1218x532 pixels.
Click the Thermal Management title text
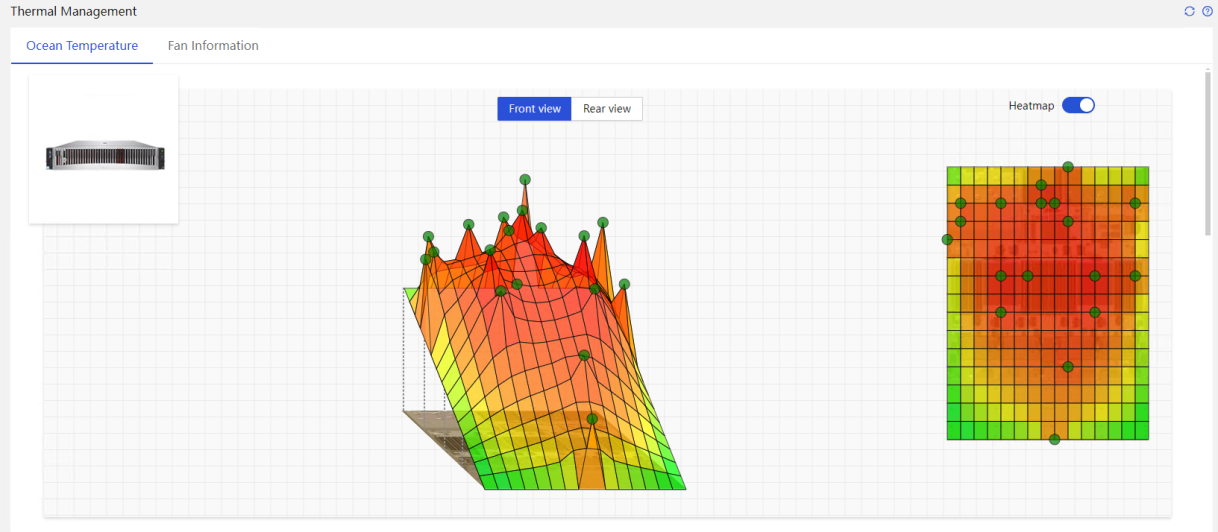pyautogui.click(x=74, y=12)
